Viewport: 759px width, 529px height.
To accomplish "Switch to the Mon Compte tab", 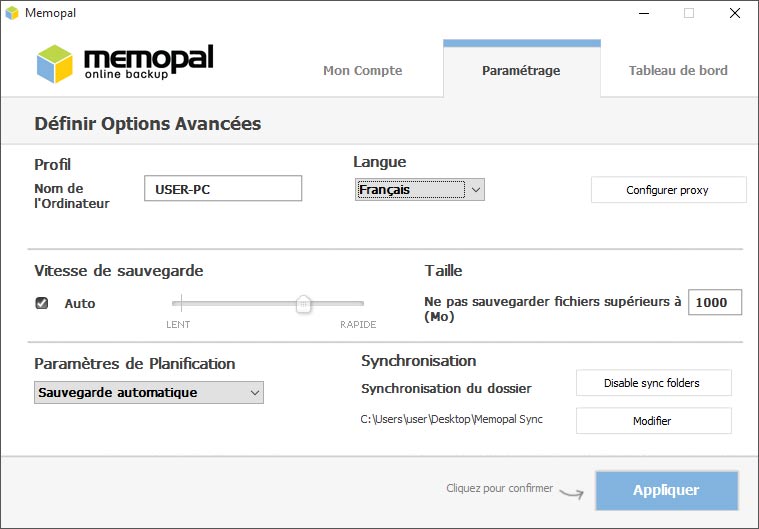I will click(x=363, y=71).
